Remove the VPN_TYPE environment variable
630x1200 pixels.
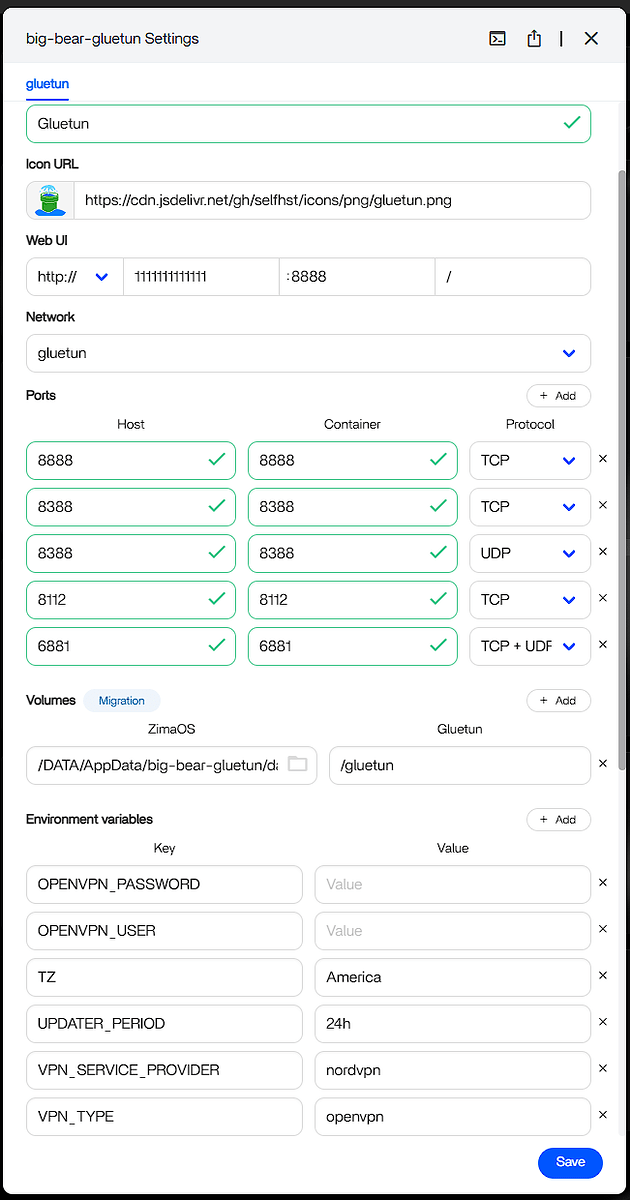tap(602, 1115)
